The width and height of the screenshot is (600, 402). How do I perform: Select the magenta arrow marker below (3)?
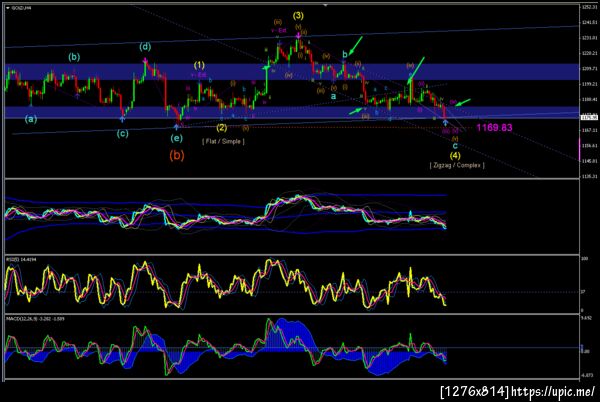298,36
